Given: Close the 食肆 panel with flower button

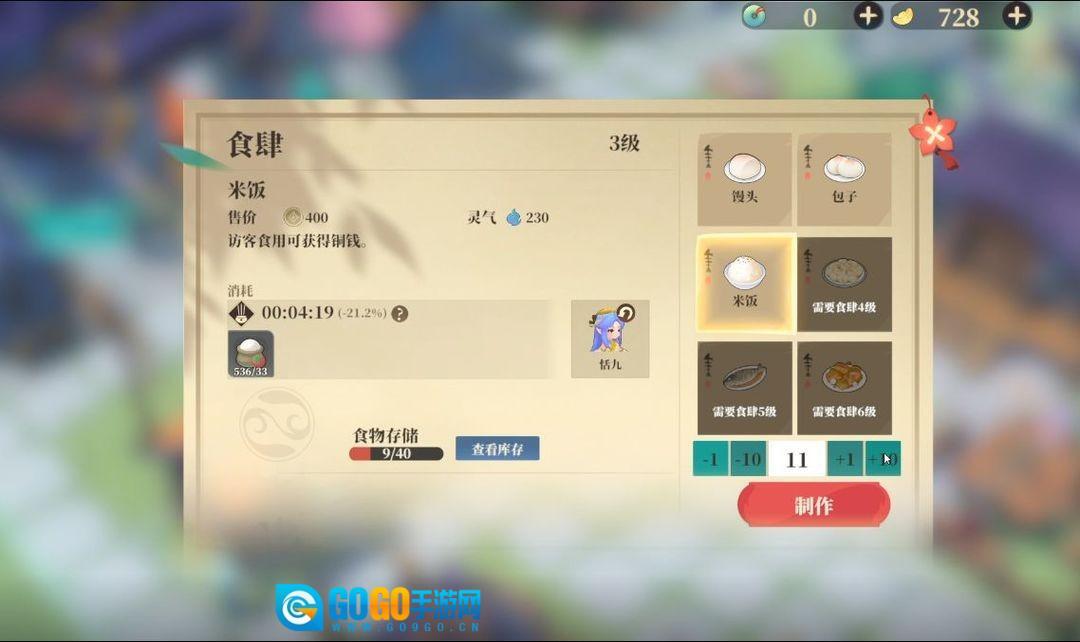Looking at the screenshot, I should pos(933,134).
